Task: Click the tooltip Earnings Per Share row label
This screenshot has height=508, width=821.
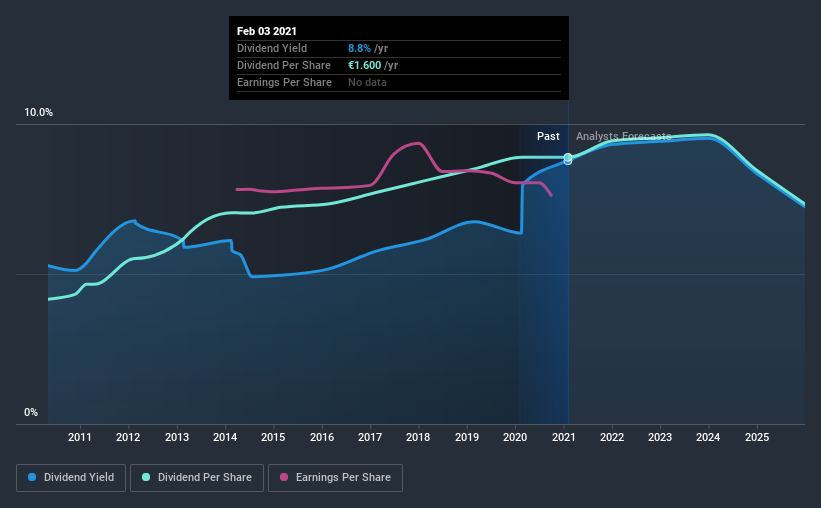Action: point(284,82)
